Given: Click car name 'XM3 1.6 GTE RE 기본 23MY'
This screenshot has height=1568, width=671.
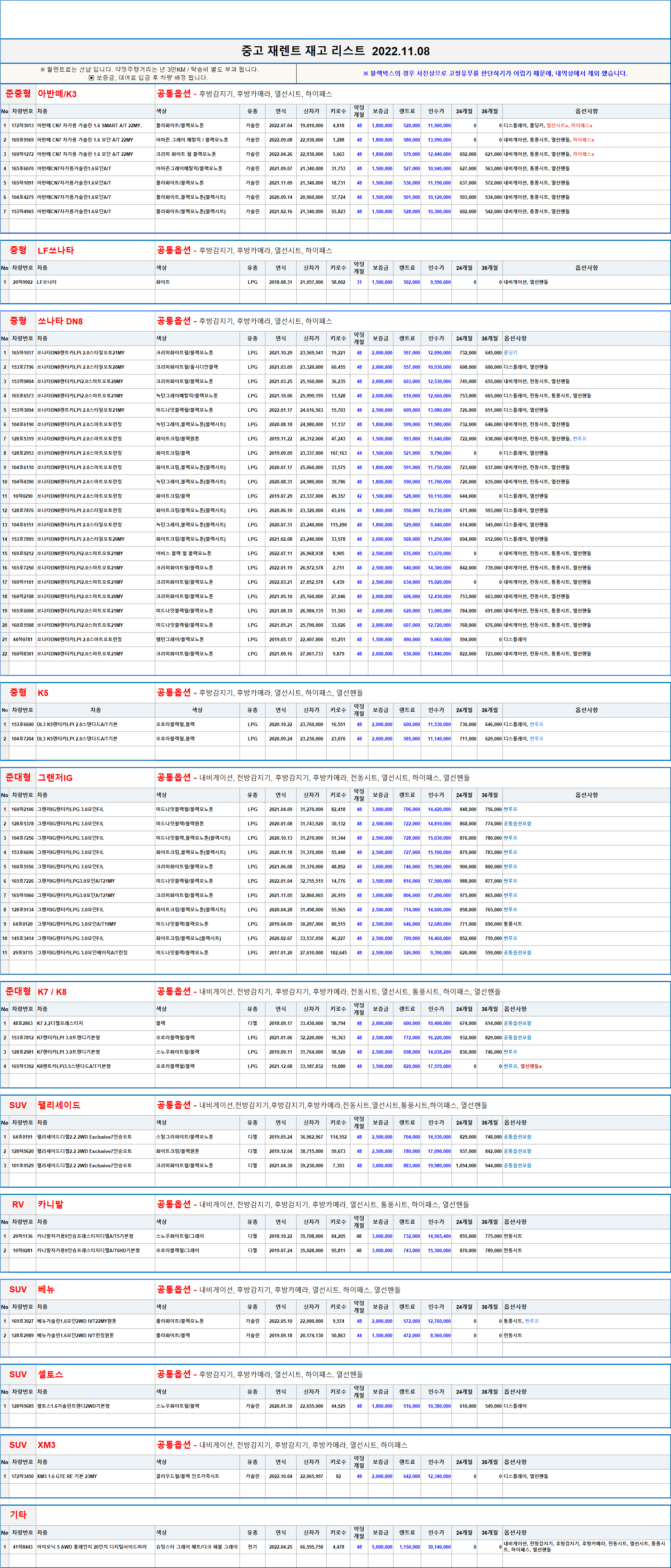Looking at the screenshot, I should click(67, 1476).
